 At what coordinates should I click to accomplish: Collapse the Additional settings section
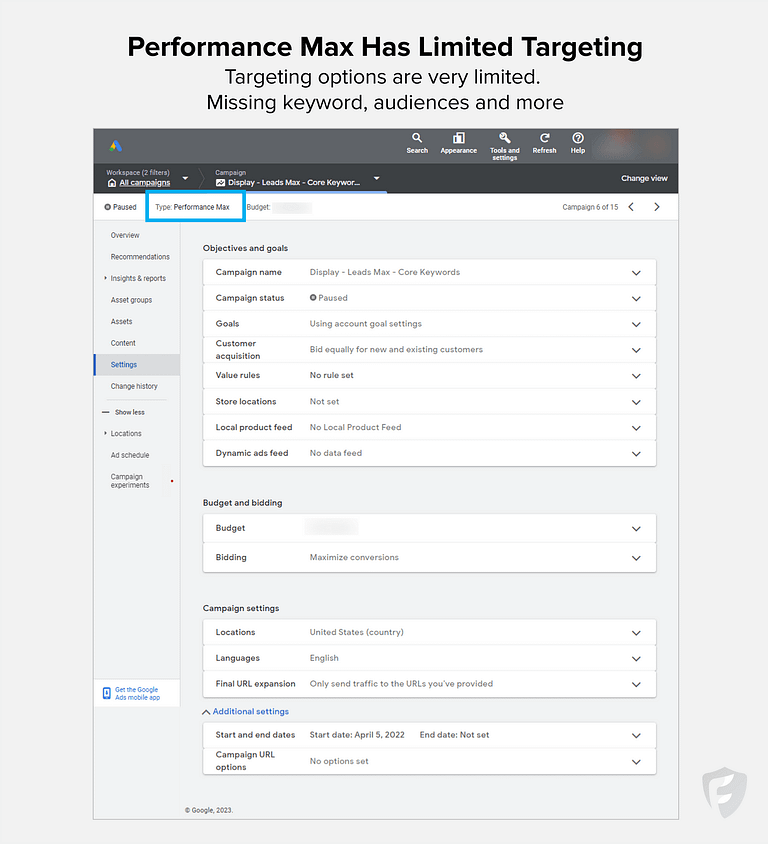tap(246, 710)
